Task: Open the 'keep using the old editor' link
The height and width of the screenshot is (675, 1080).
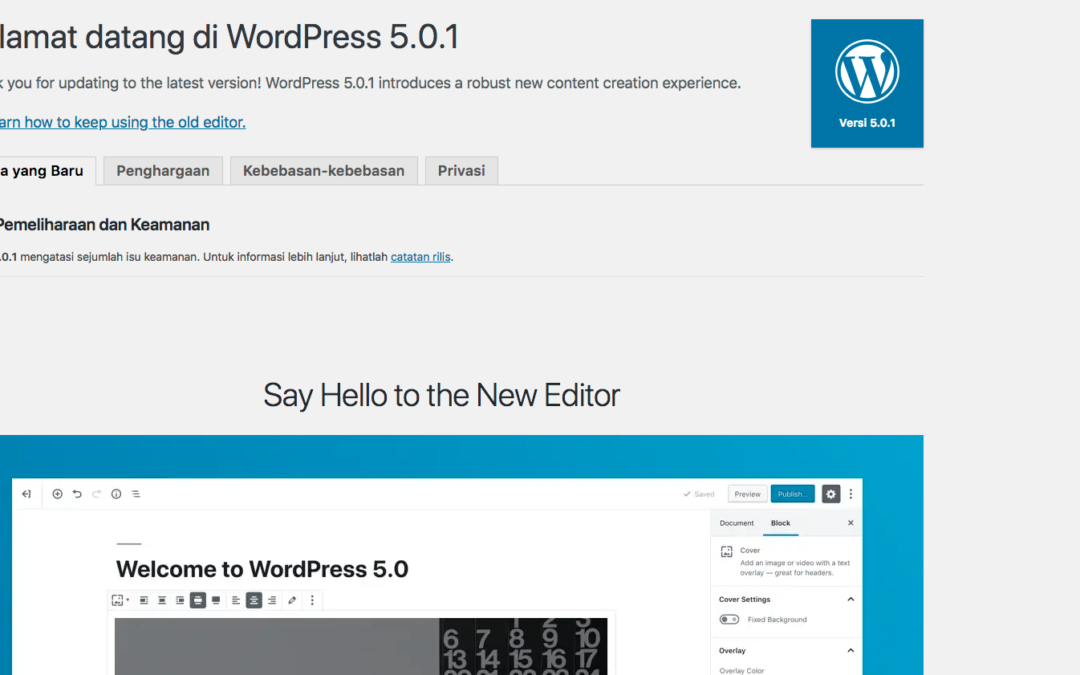Action: [123, 122]
